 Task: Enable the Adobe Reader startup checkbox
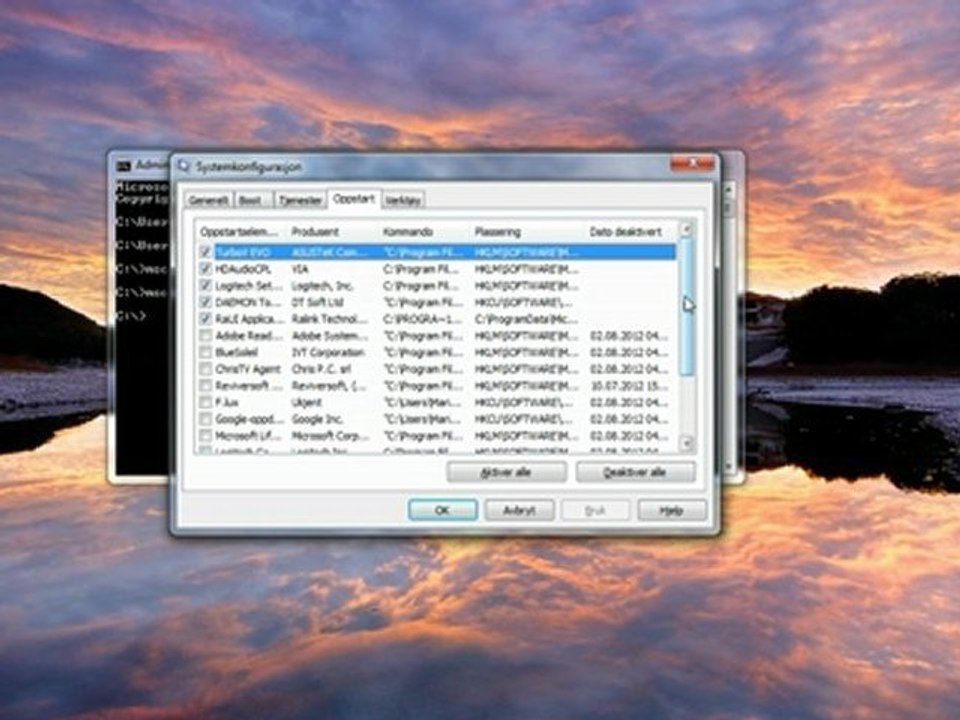pos(206,336)
